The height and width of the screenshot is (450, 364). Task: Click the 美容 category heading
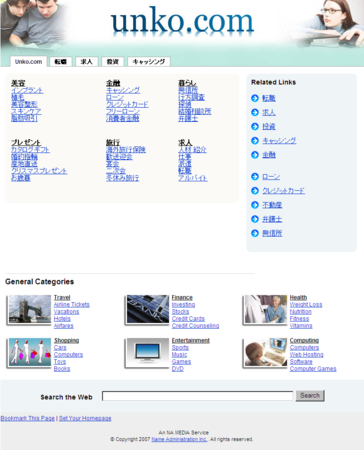pos(18,83)
